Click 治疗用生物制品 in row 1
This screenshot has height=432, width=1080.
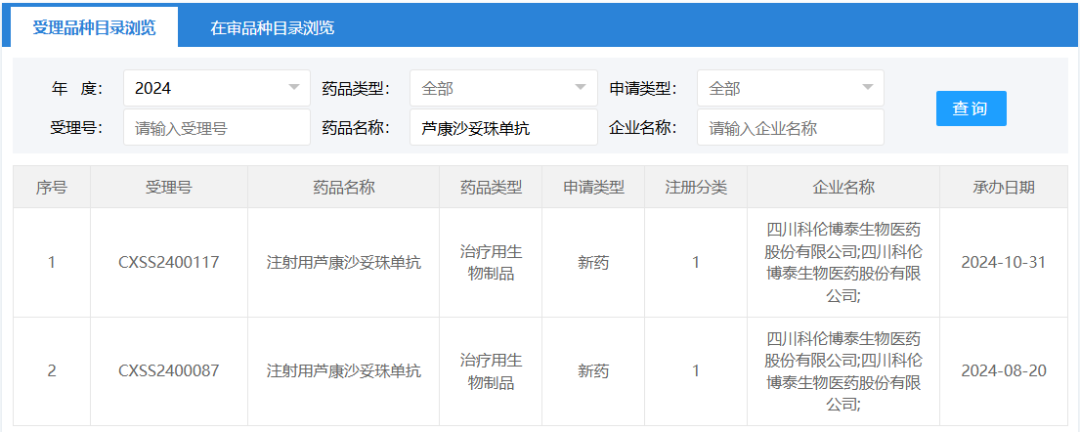[491, 263]
